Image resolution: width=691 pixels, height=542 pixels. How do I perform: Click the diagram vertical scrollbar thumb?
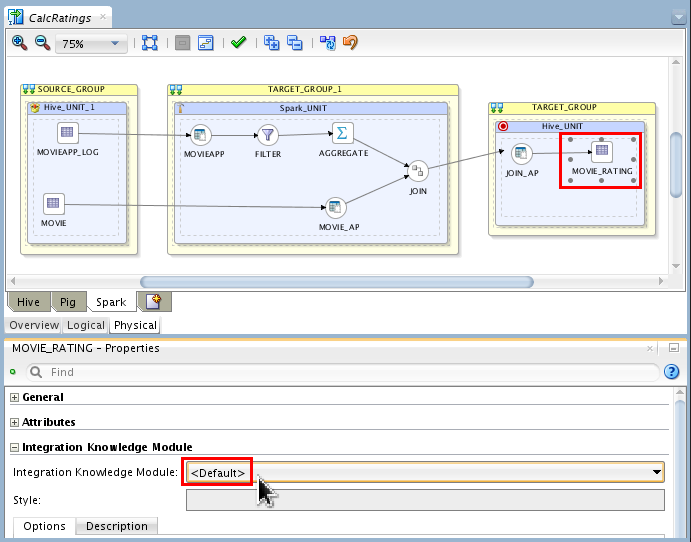point(676,165)
